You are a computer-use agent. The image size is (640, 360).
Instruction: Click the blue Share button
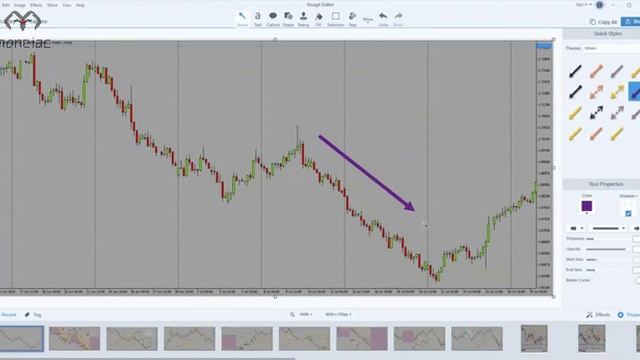tap(631, 21)
